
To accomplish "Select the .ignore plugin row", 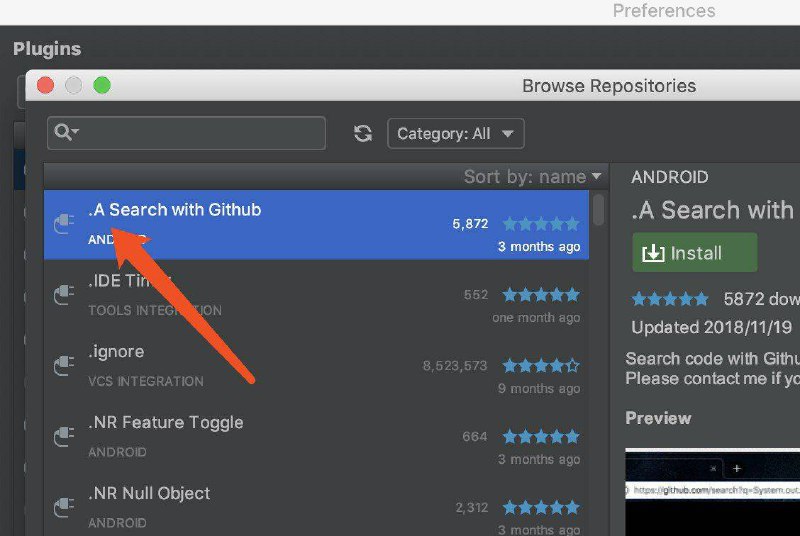I will click(300, 366).
